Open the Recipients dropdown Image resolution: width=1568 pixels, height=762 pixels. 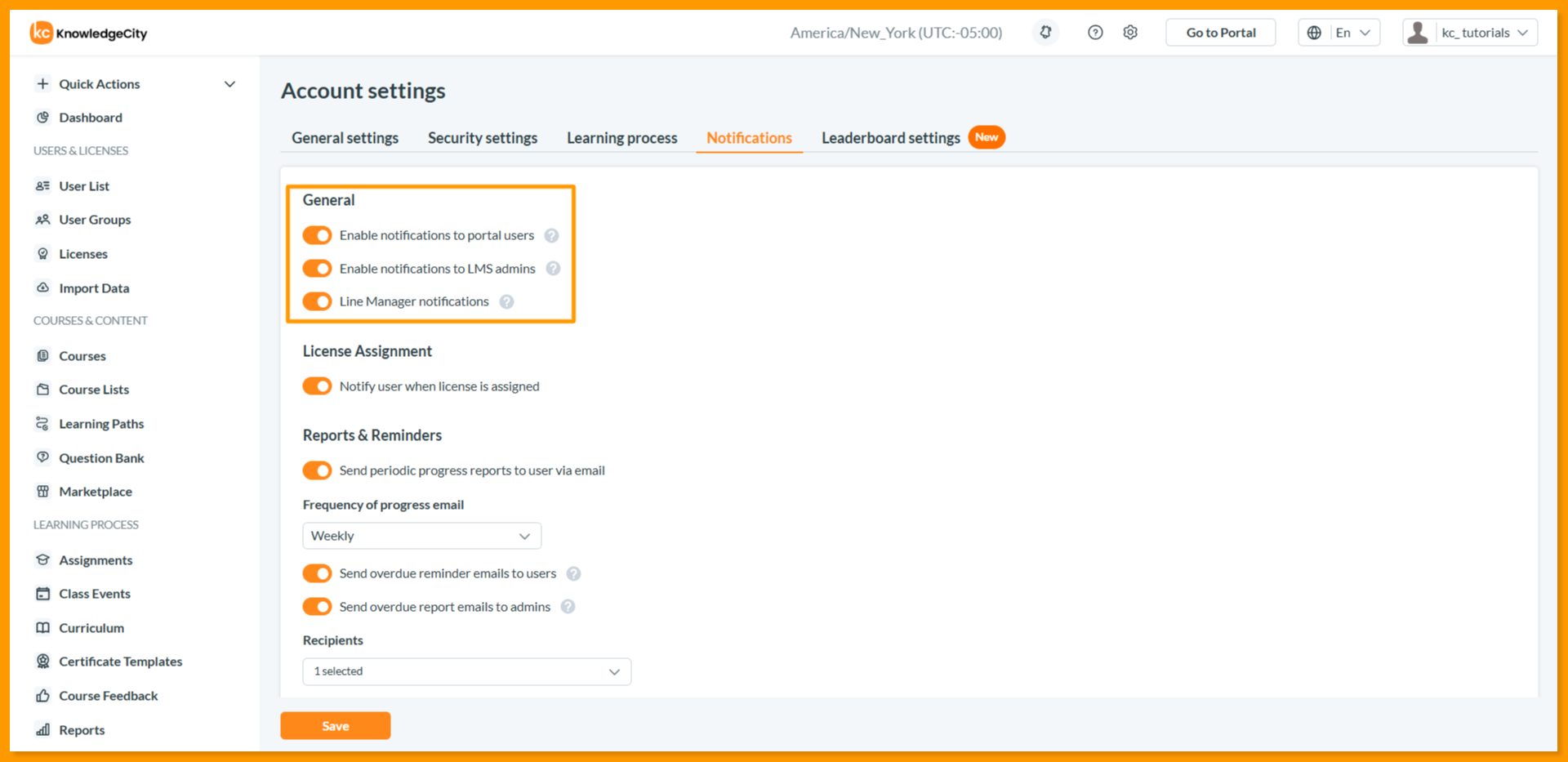tap(467, 671)
